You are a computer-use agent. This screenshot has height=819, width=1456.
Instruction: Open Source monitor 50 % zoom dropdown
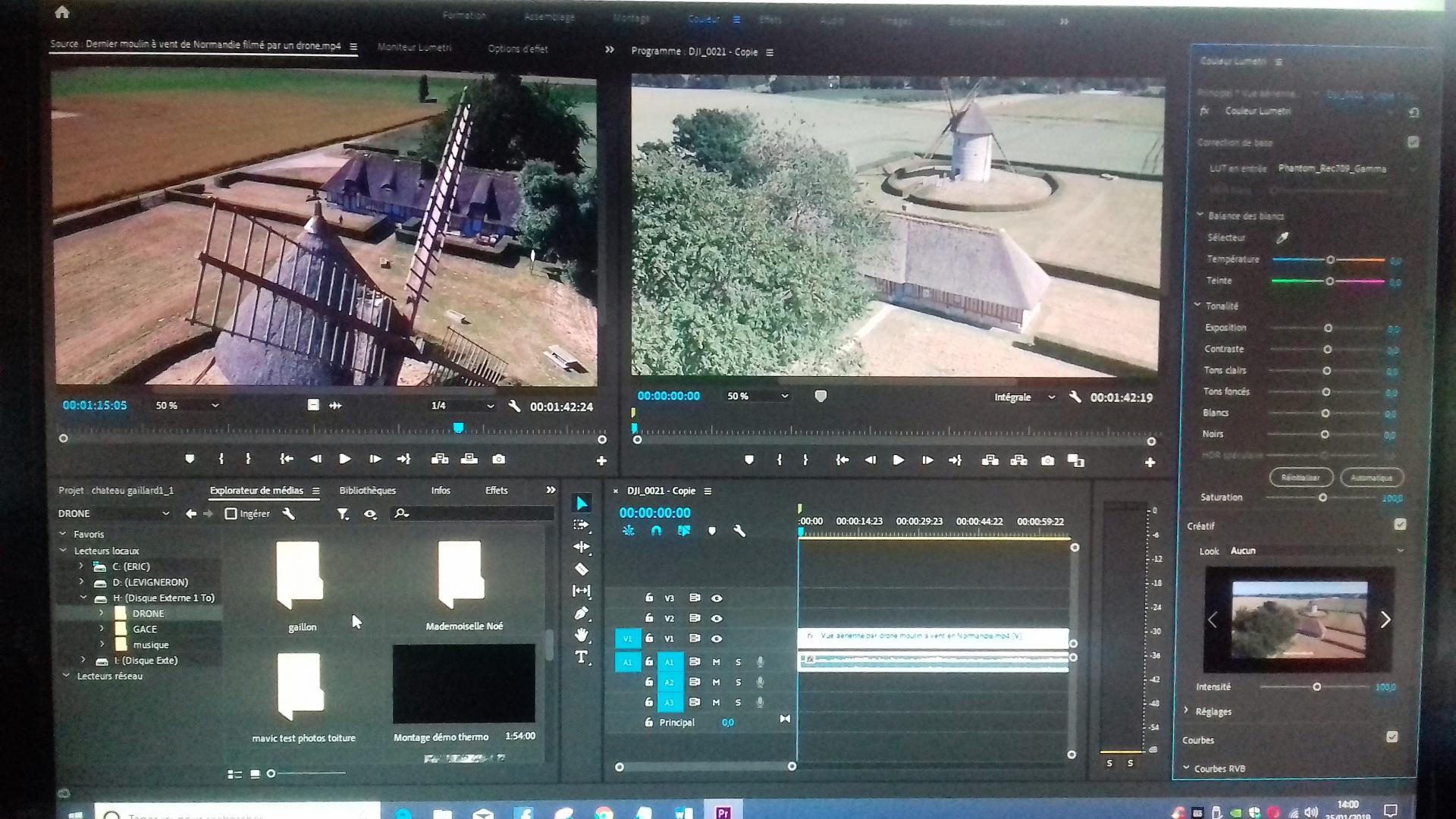tap(187, 406)
